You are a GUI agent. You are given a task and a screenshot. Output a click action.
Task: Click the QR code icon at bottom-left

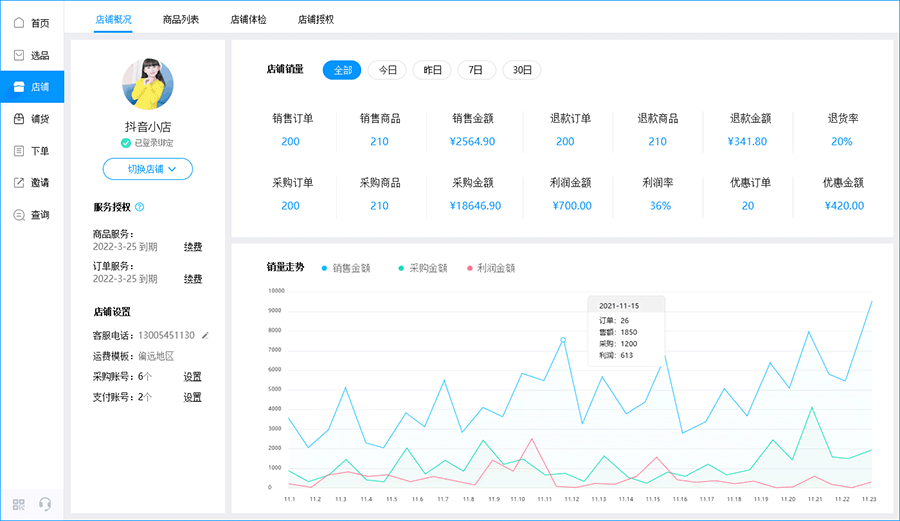click(19, 504)
